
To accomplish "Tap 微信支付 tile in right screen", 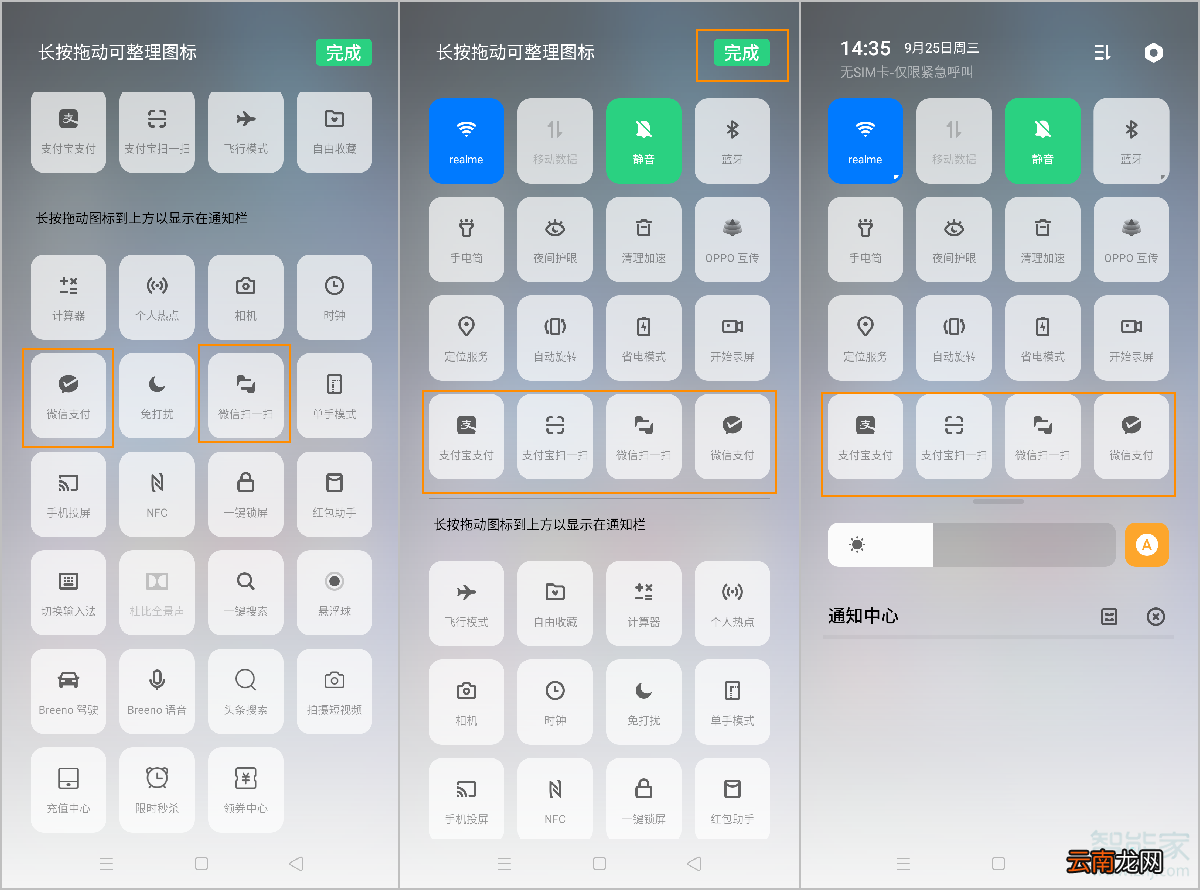I will click(x=1131, y=436).
